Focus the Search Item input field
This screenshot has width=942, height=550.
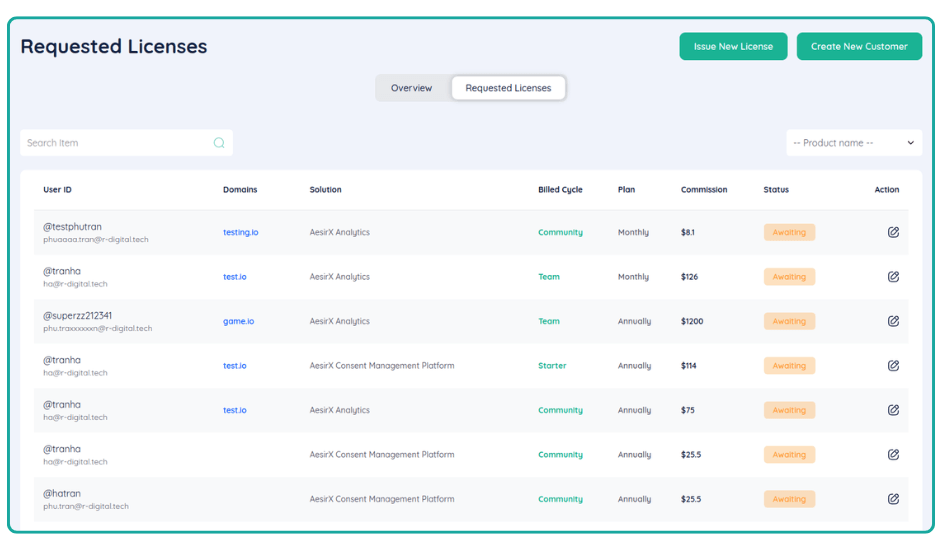coord(115,143)
